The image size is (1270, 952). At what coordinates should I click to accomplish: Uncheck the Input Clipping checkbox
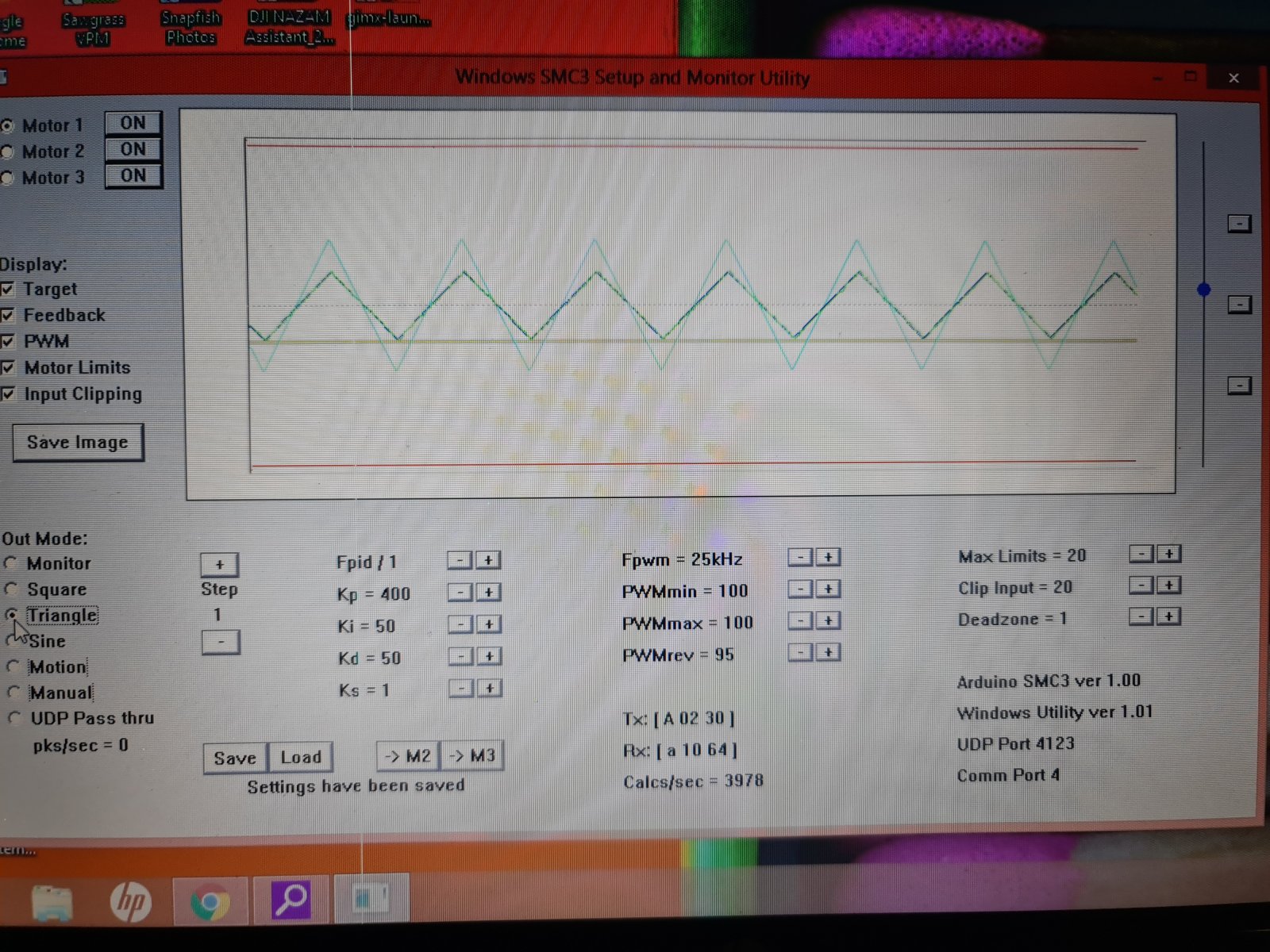(x=8, y=393)
